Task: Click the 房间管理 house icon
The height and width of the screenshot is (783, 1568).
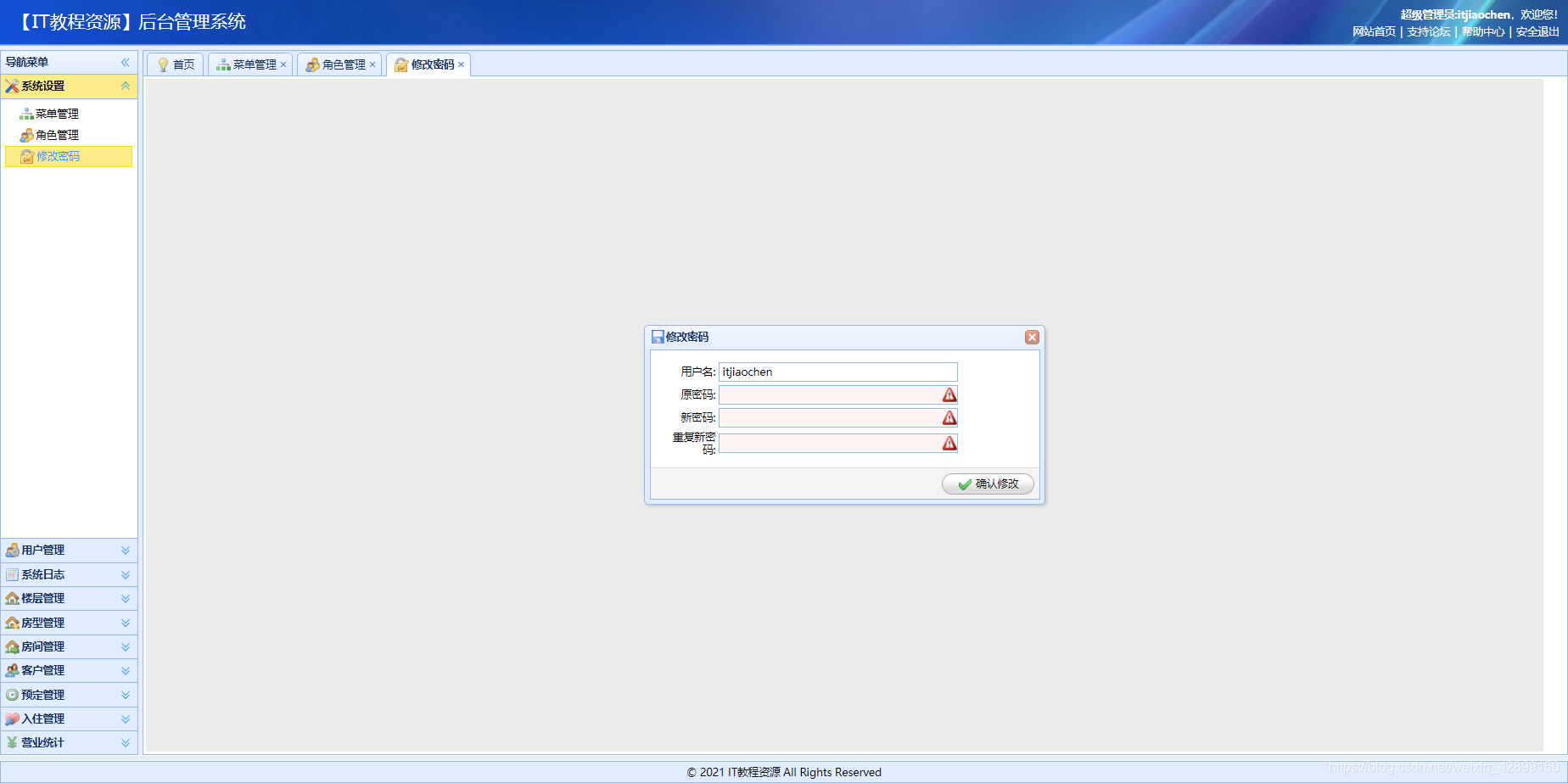Action: click(x=12, y=646)
